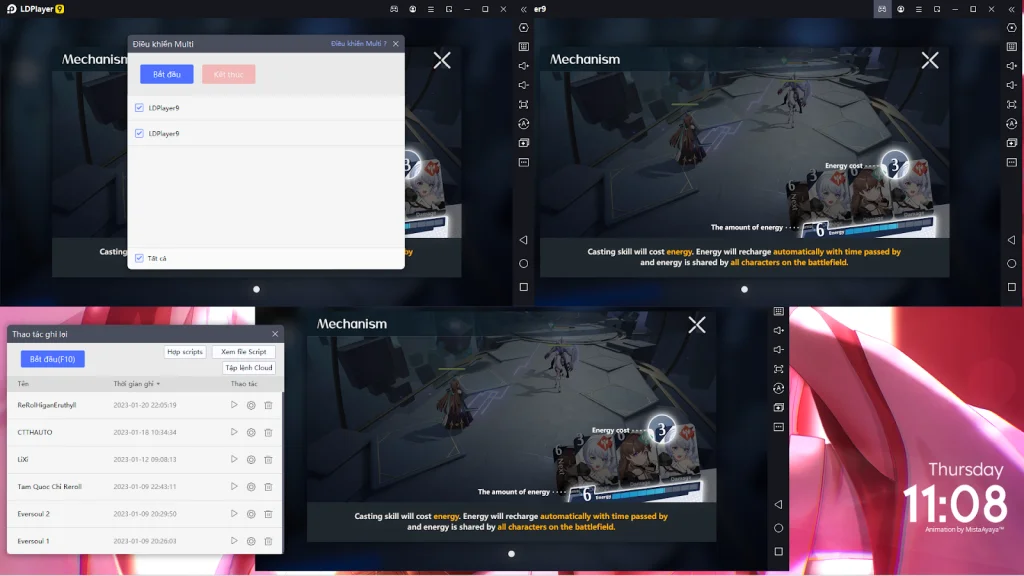Delete the Eversoul 1 script
Screen dimensions: 1024x576
coord(268,541)
